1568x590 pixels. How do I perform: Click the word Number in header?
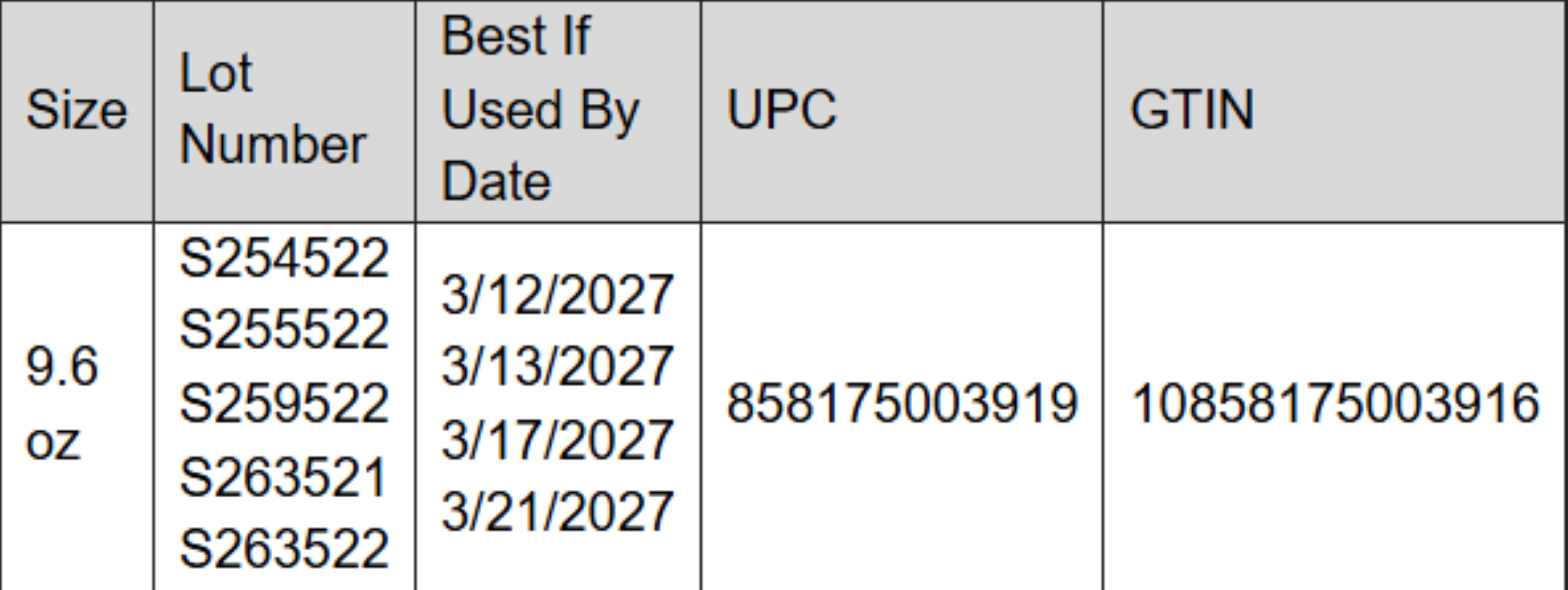coord(273,144)
